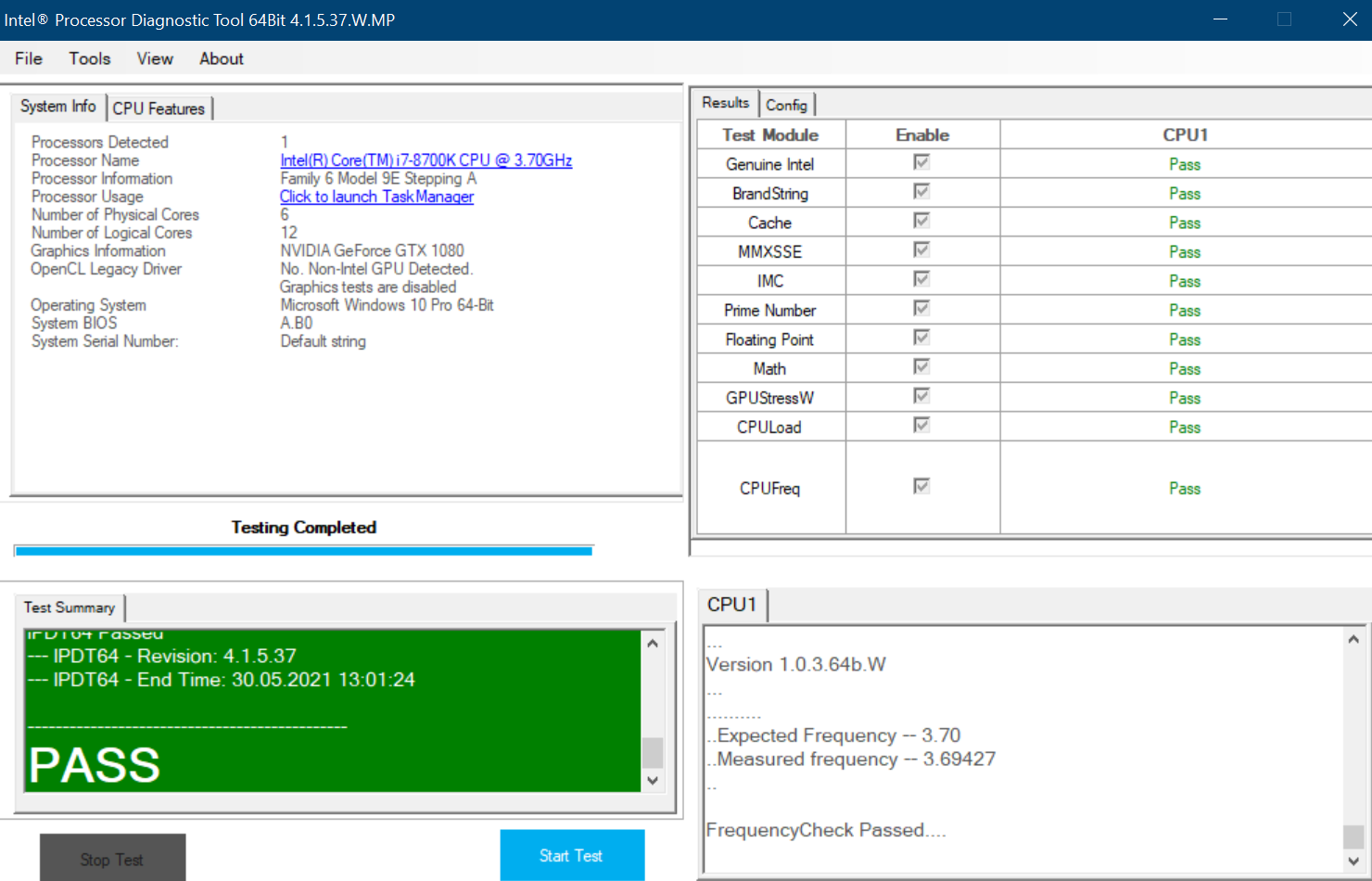Click the Microsoft Windows 10 Pro 64-Bit value
Viewport: 1372px width, 881px height.
pos(387,305)
